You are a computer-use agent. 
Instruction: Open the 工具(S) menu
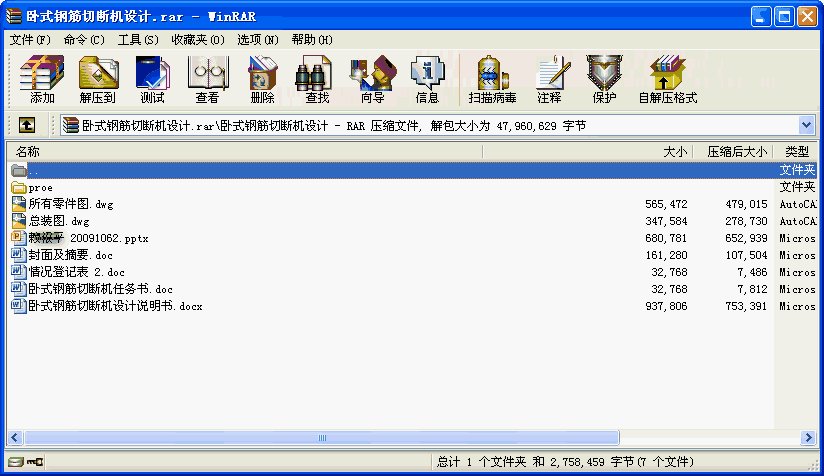(138, 39)
